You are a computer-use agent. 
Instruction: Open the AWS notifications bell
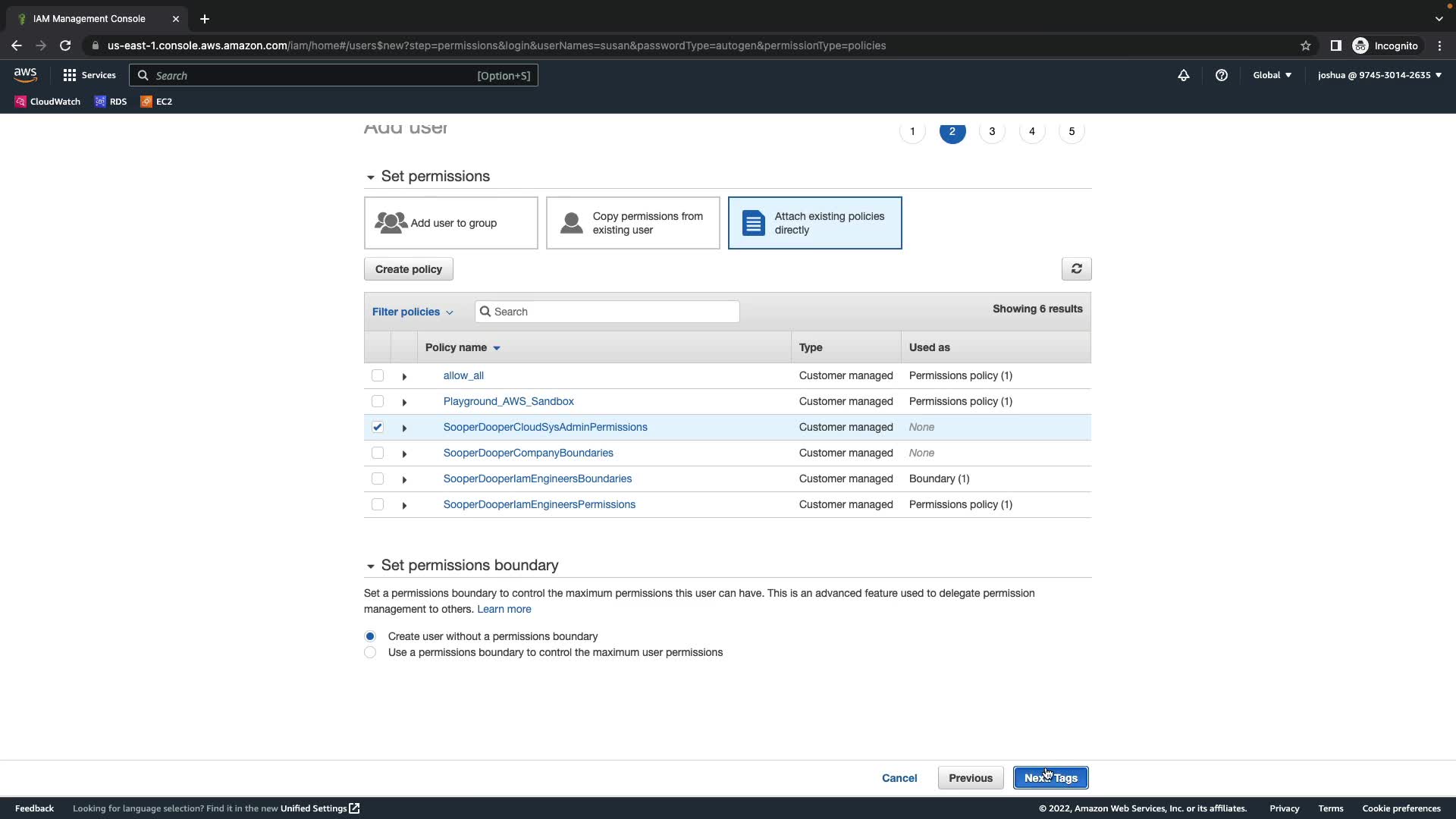pos(1183,75)
